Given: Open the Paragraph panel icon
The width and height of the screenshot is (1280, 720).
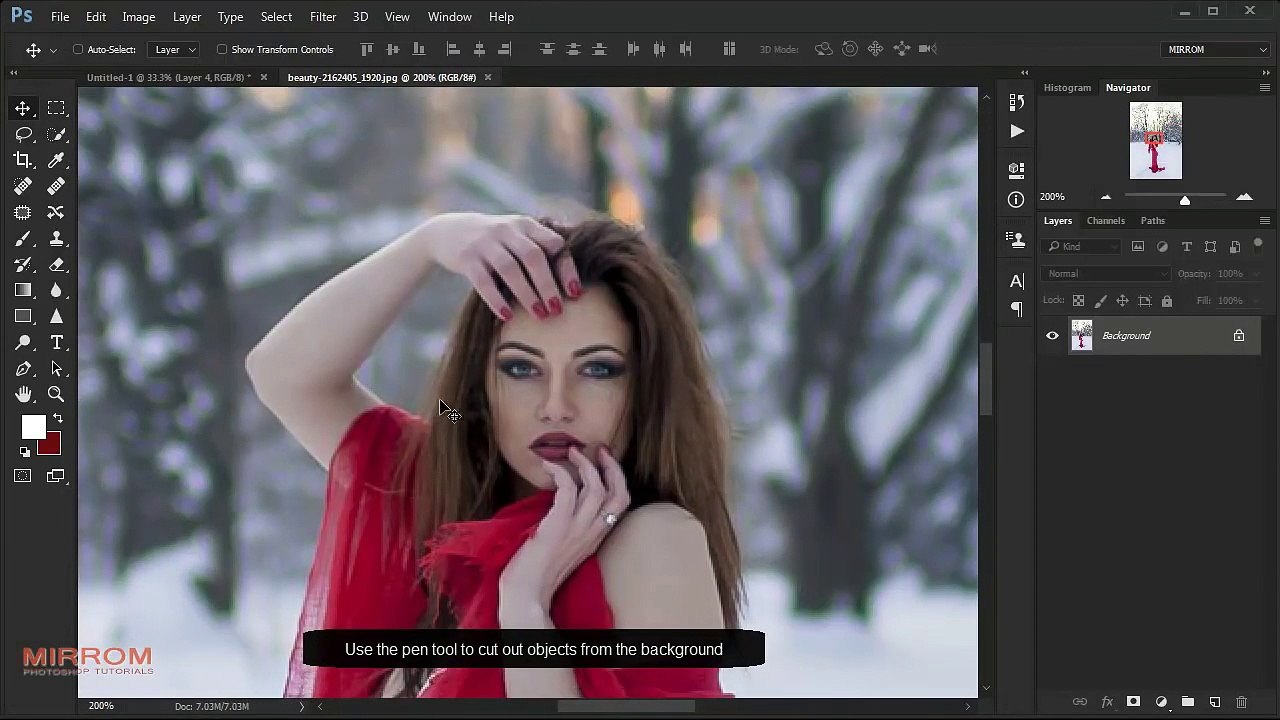Looking at the screenshot, I should click(x=1017, y=309).
